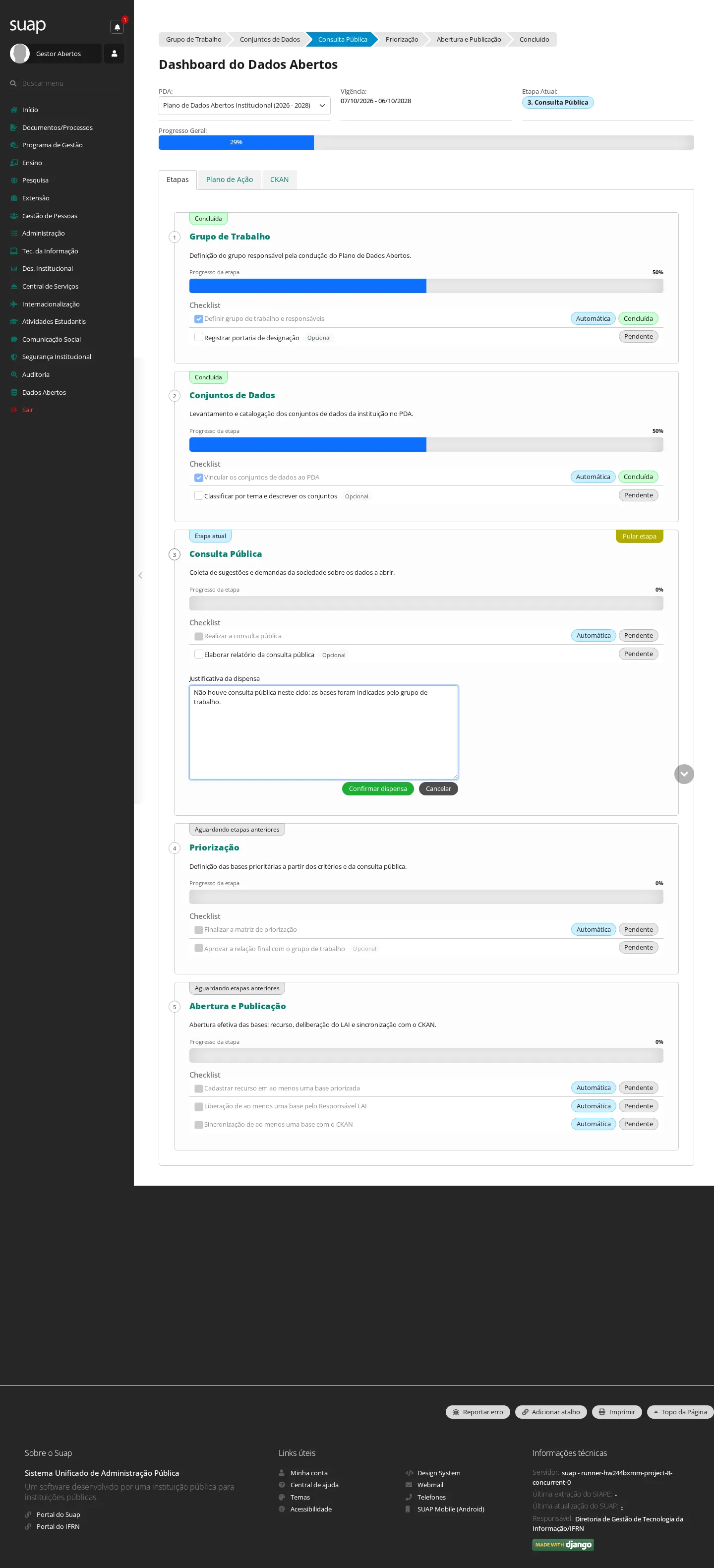Viewport: 714px width, 1568px height.
Task: Open the Portal do IFRN link
Action: (x=58, y=1527)
